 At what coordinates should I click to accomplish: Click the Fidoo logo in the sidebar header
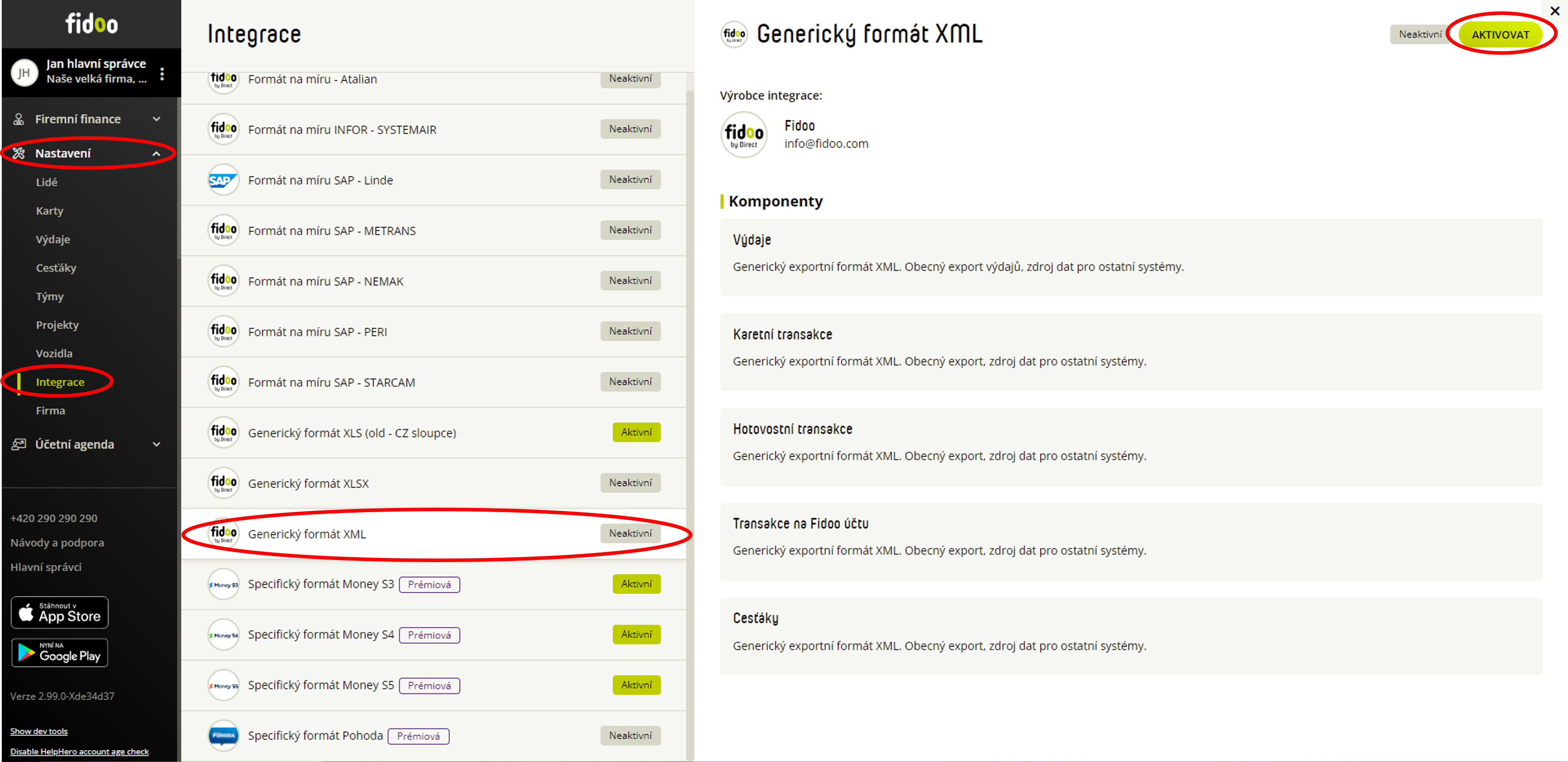(x=91, y=24)
